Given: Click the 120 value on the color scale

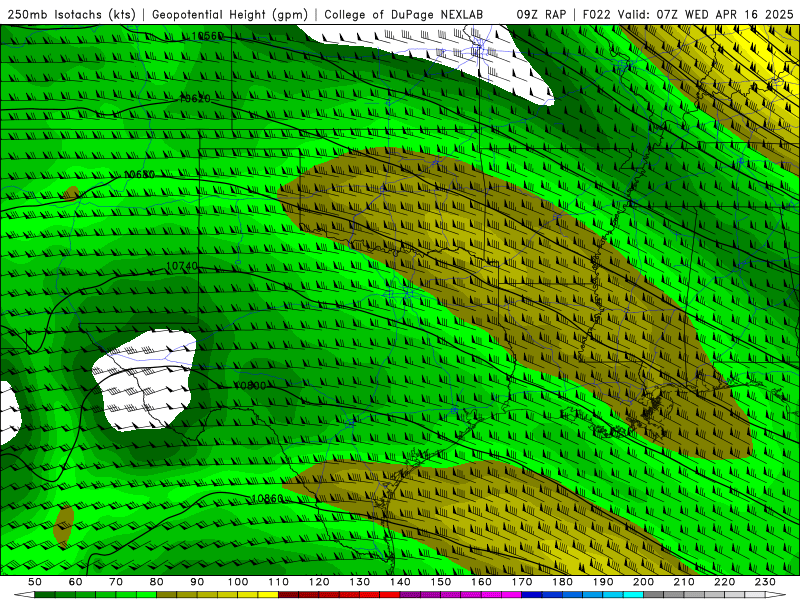Looking at the screenshot, I should [x=319, y=582].
